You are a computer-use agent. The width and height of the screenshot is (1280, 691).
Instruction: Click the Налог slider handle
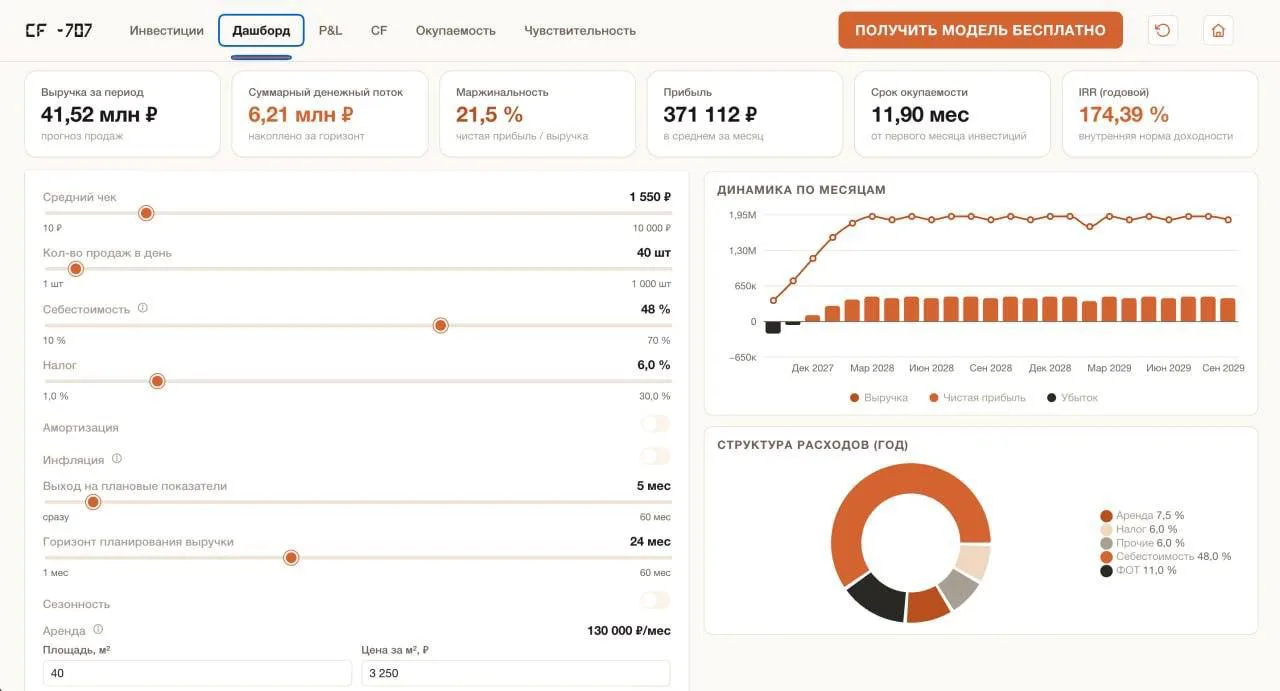157,381
